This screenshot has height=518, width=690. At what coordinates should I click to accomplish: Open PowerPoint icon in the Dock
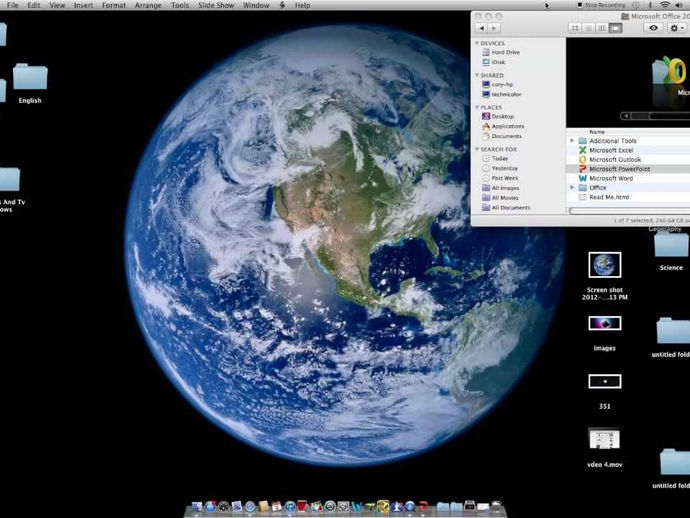coord(423,507)
